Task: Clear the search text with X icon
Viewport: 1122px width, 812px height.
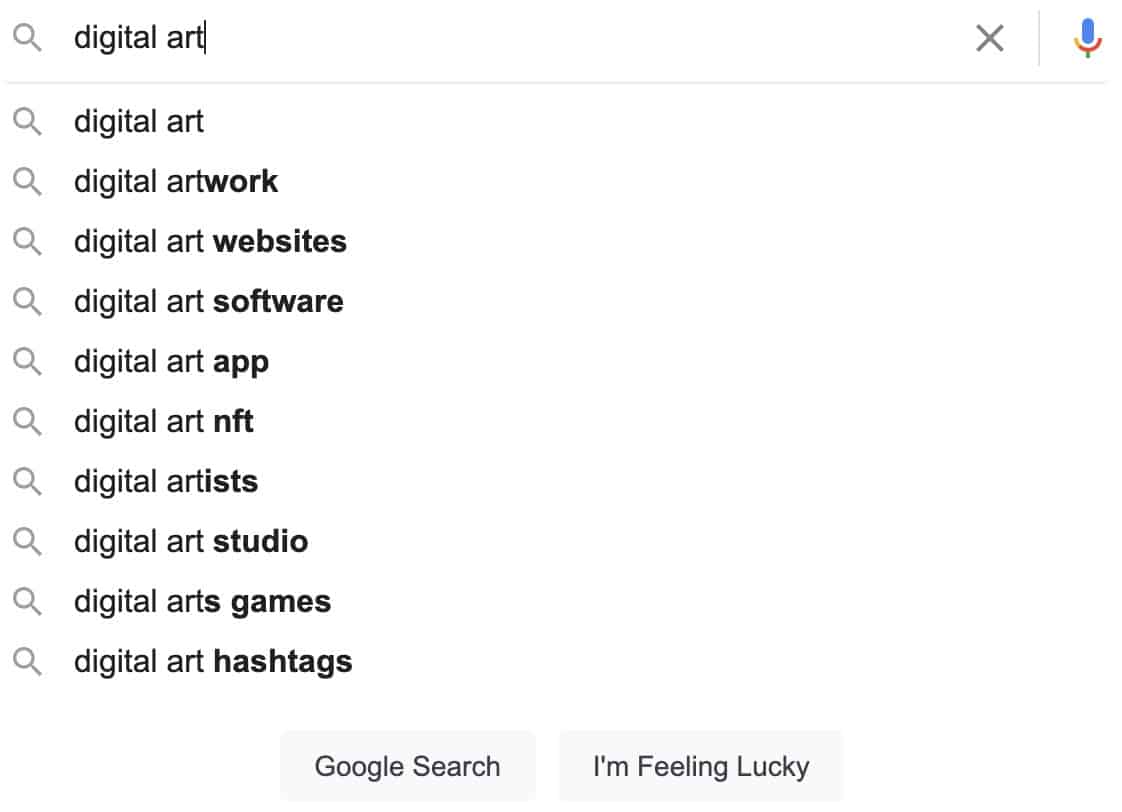Action: (989, 39)
